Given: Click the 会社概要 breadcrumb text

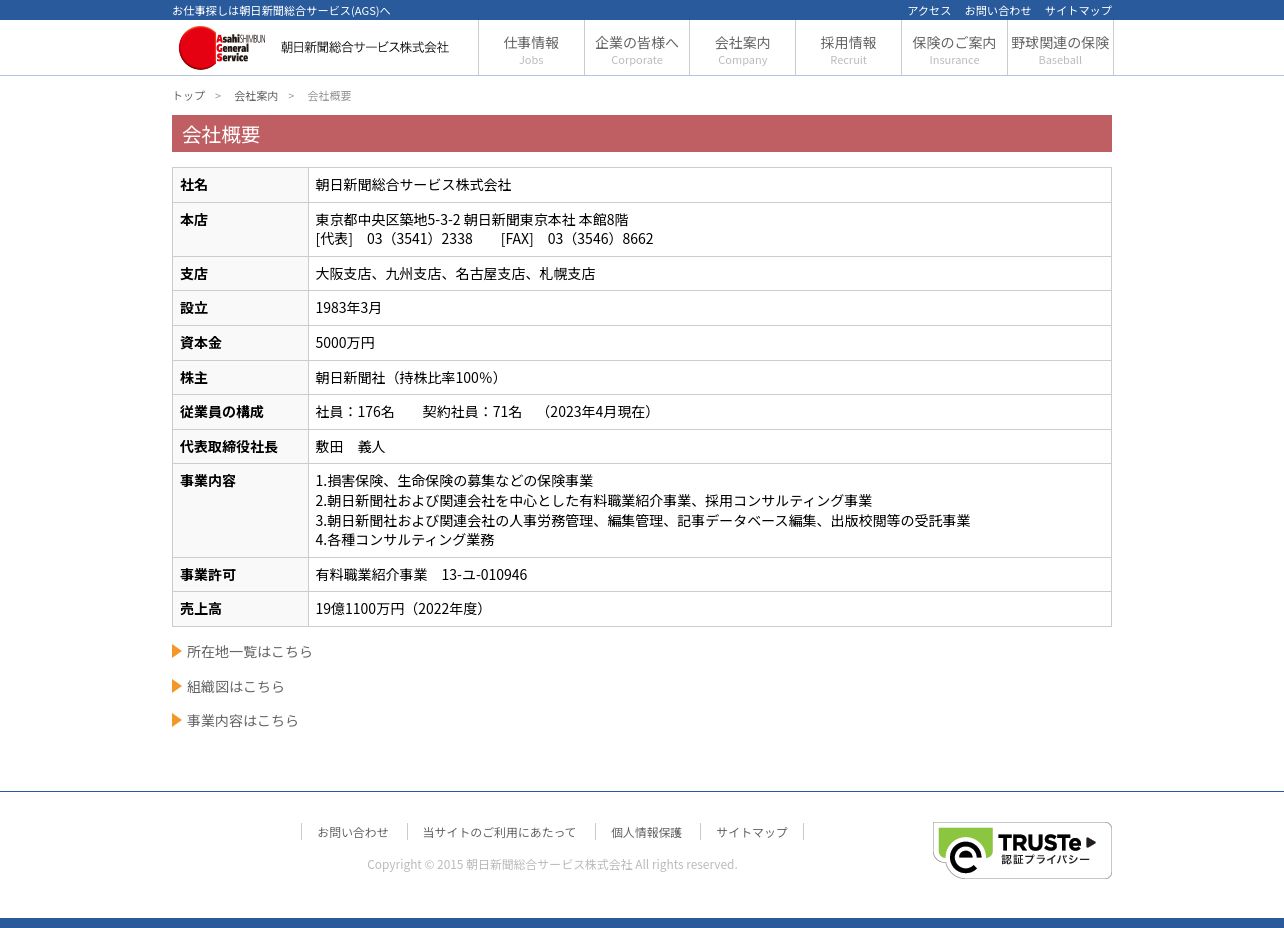Looking at the screenshot, I should pos(329,96).
